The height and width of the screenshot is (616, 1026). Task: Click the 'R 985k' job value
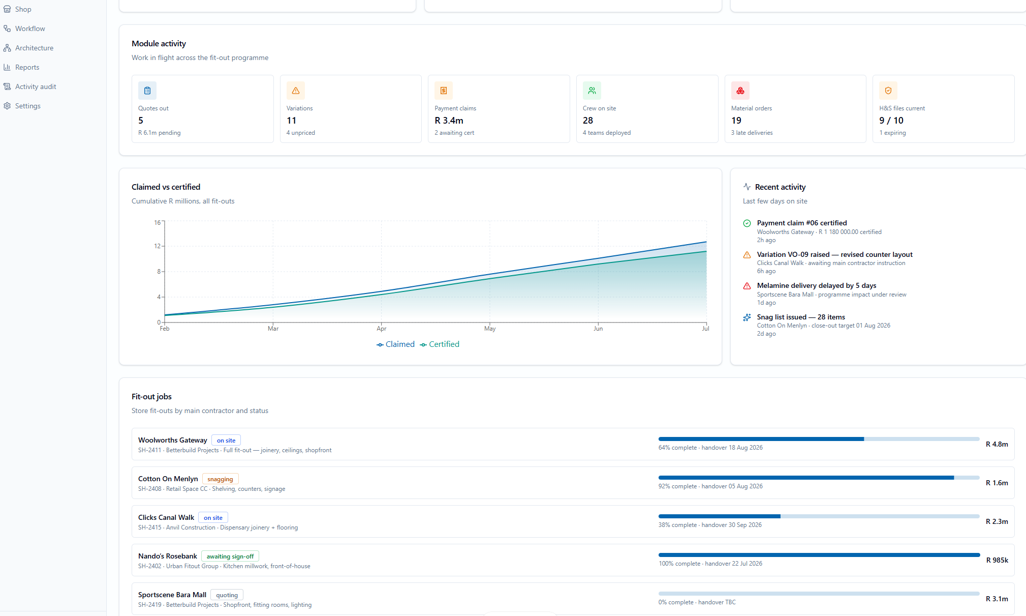coord(997,560)
